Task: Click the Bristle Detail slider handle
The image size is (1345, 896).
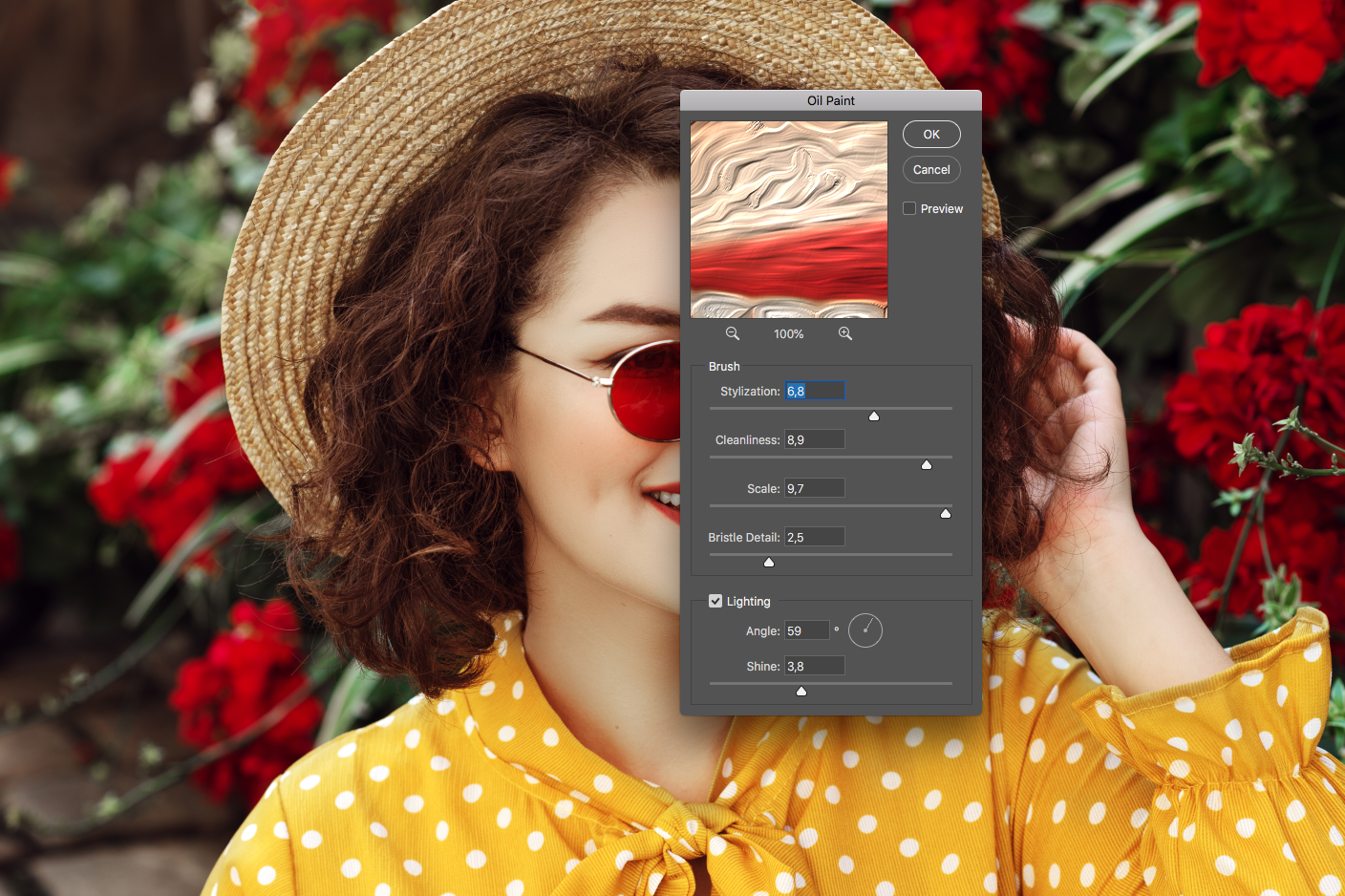Action: [x=769, y=563]
